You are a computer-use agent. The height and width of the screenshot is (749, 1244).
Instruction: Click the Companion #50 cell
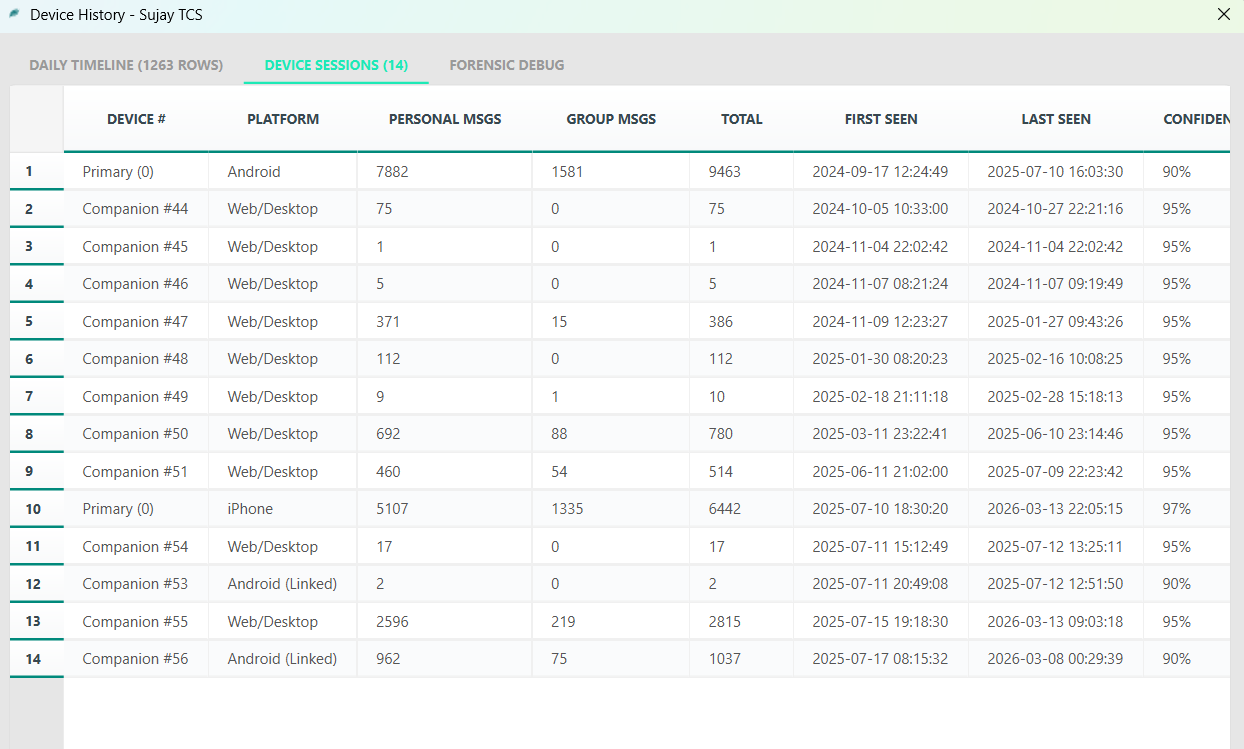click(x=136, y=434)
